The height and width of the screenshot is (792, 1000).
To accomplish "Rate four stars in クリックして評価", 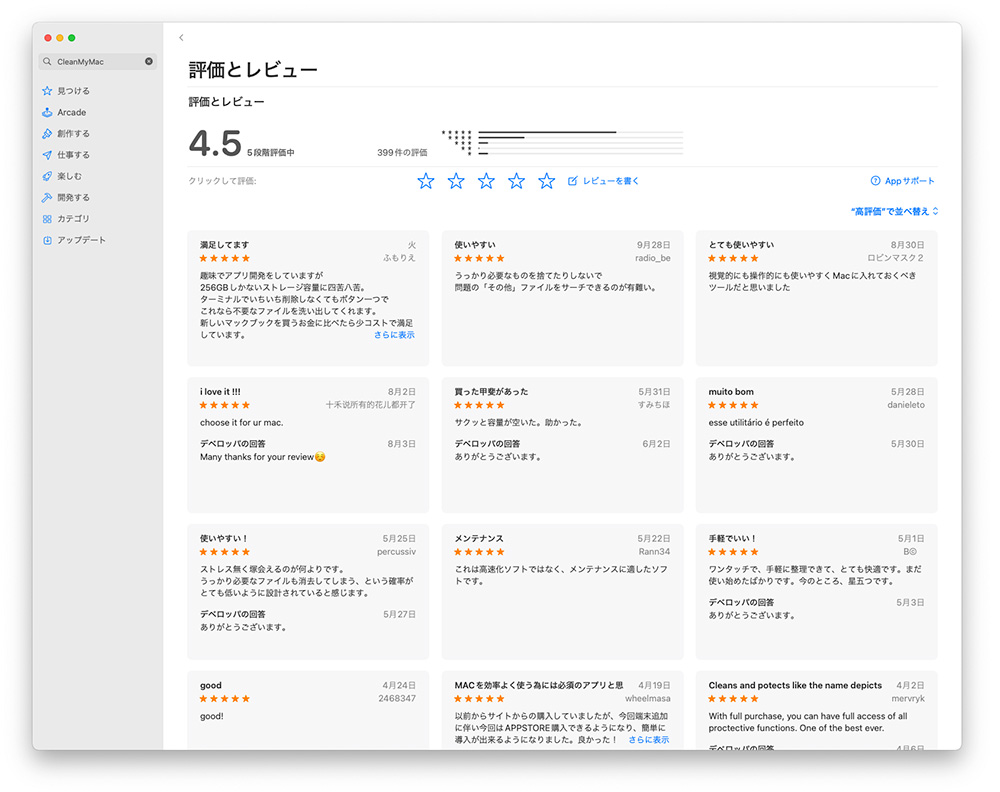I will click(x=516, y=181).
